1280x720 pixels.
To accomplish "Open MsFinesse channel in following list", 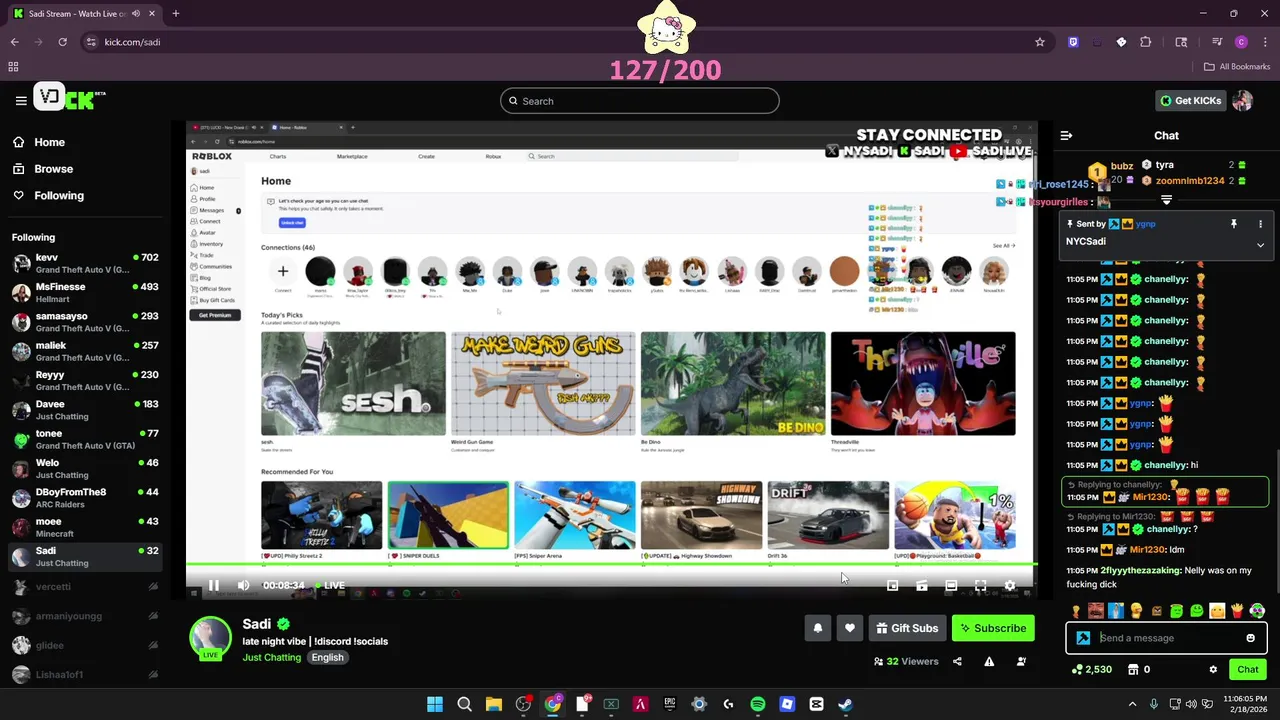I will [x=85, y=292].
